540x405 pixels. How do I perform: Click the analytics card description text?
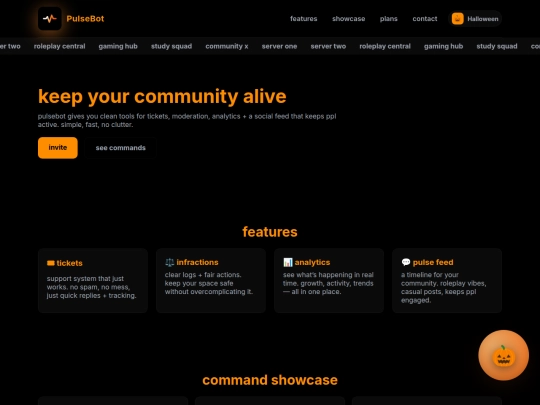point(328,283)
